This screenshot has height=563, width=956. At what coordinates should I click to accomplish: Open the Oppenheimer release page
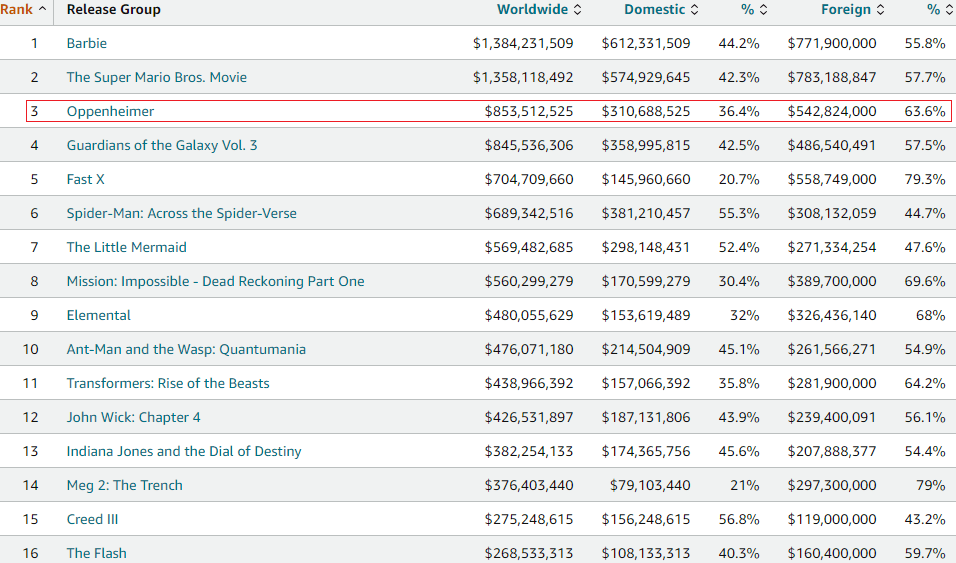pos(110,112)
